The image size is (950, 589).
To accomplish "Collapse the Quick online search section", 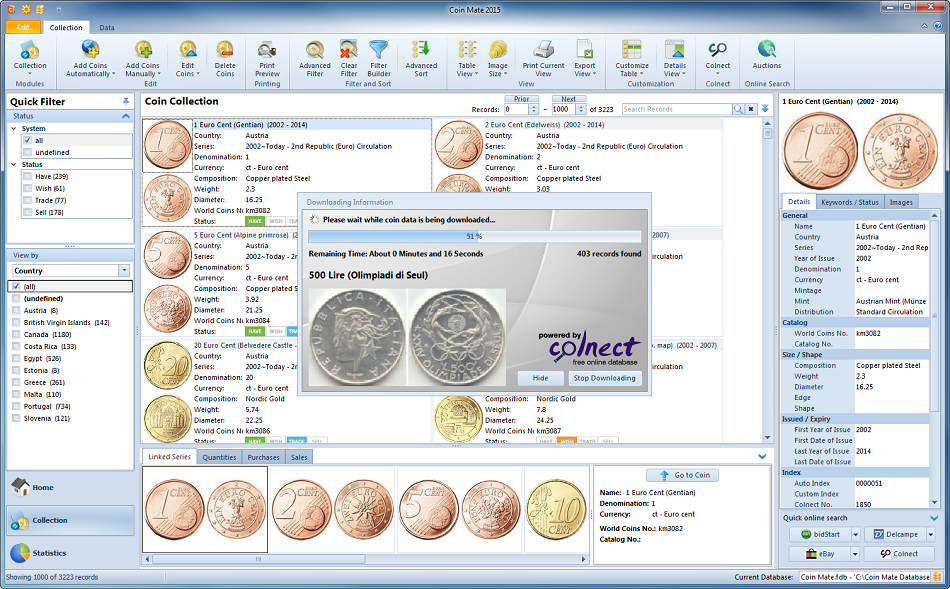I will click(934, 518).
